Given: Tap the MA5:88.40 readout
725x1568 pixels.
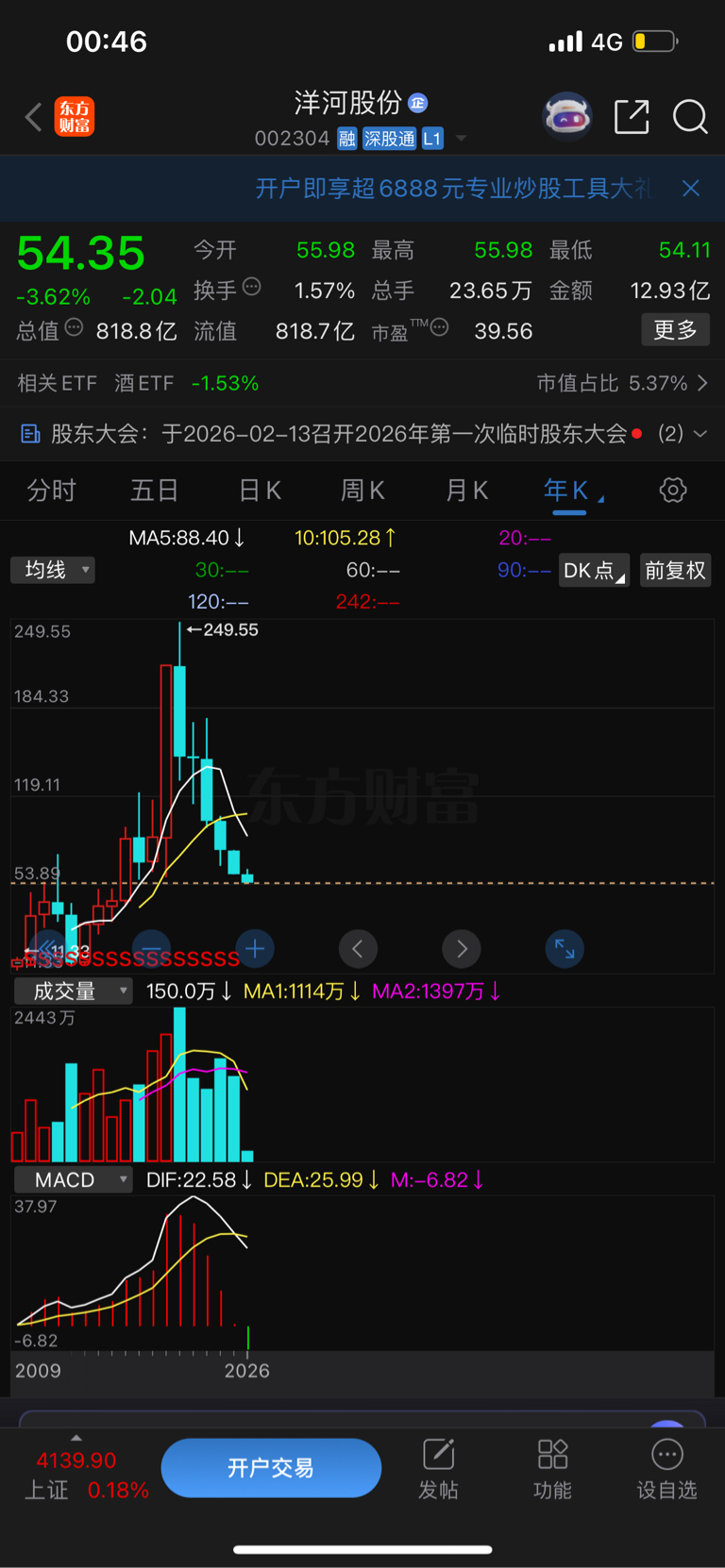Looking at the screenshot, I should click(187, 538).
